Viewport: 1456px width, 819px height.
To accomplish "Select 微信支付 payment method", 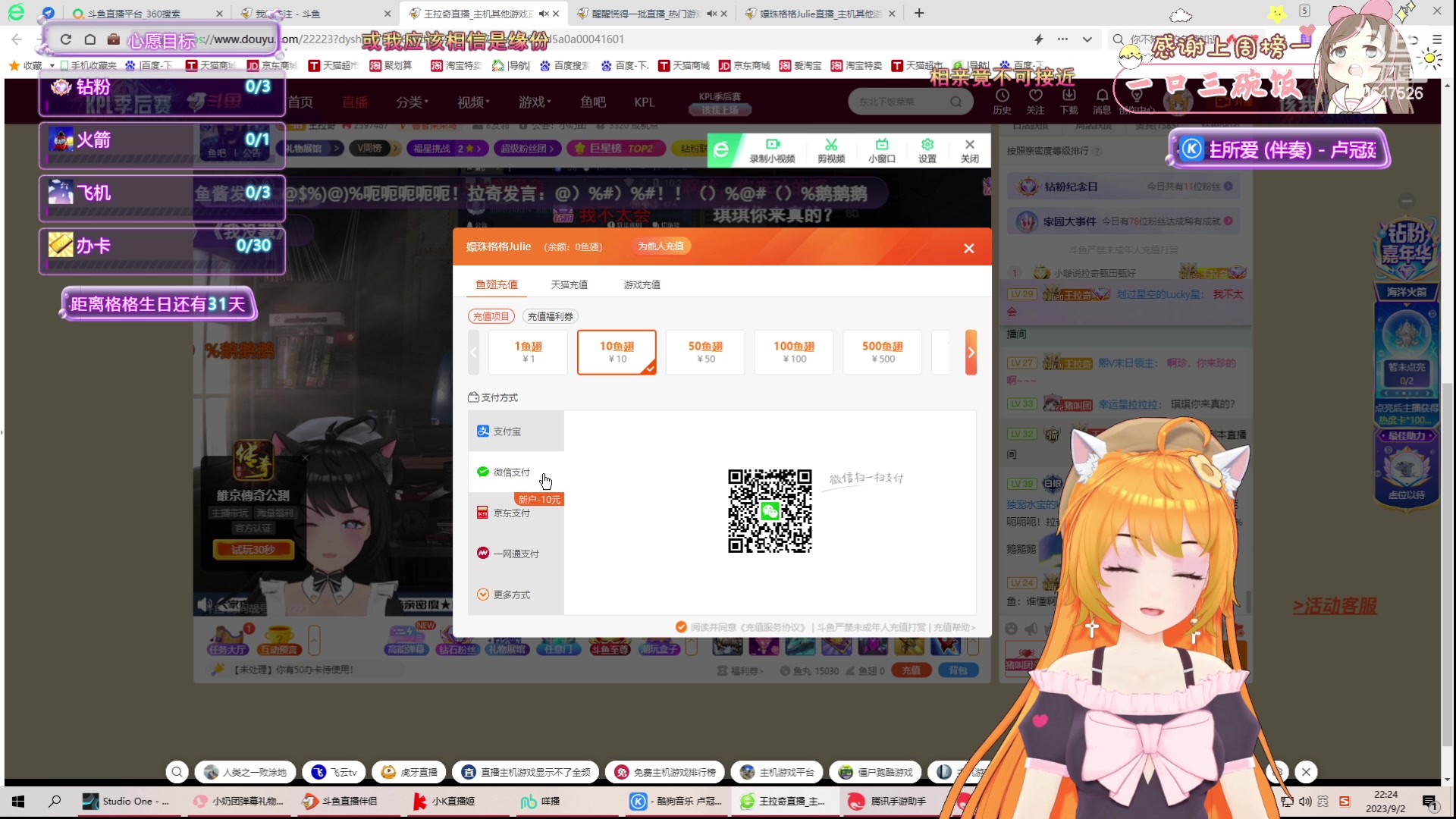I will pos(516,472).
